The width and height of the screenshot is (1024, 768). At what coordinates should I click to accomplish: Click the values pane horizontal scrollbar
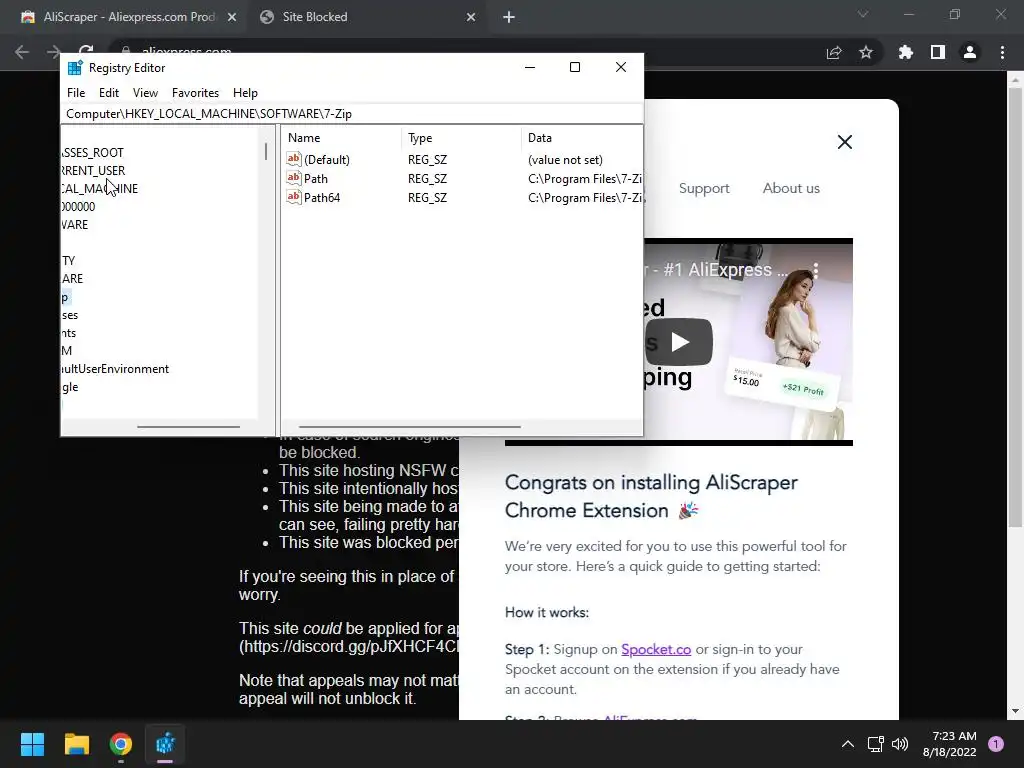409,426
